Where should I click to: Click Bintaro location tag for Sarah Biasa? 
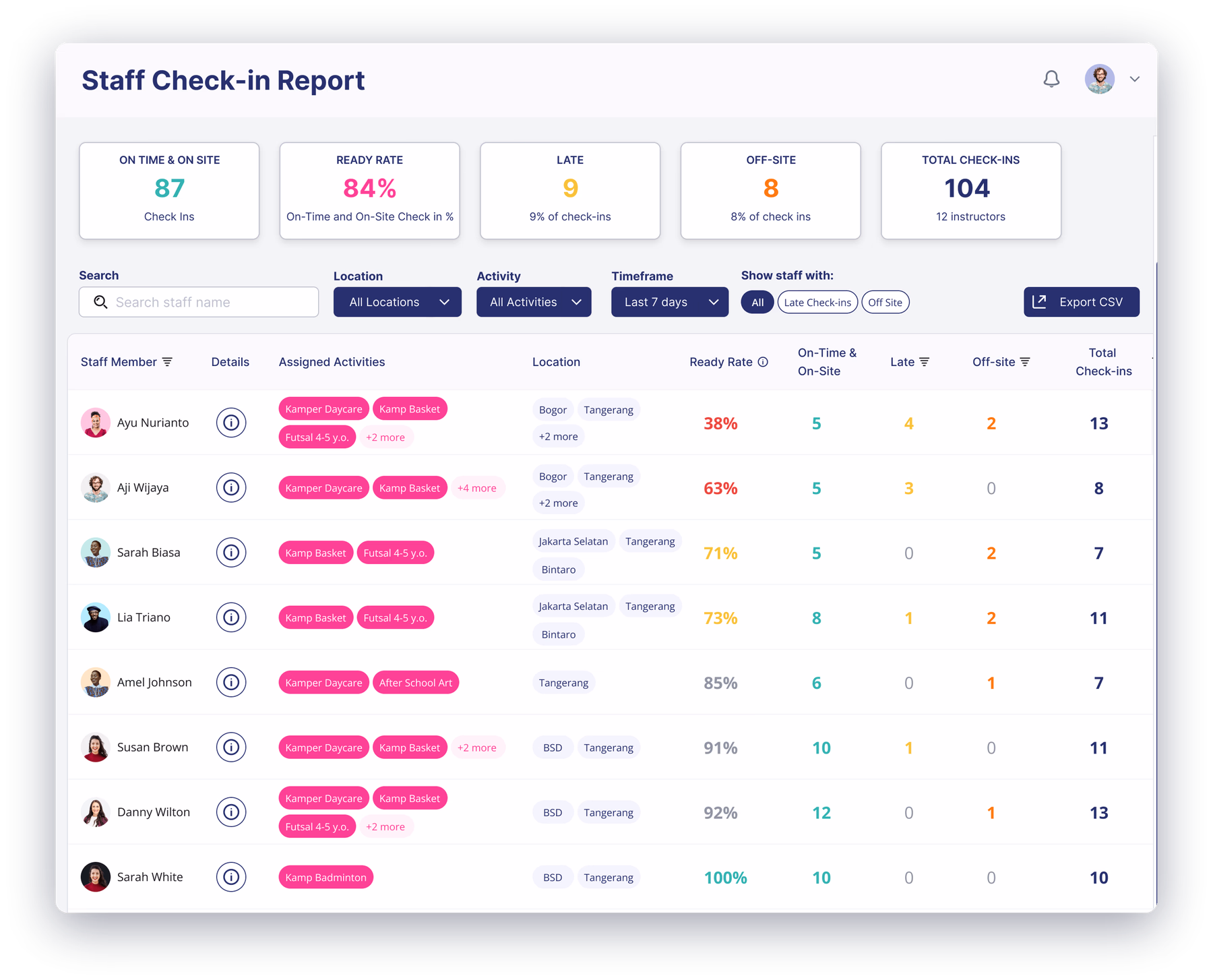[x=559, y=570]
